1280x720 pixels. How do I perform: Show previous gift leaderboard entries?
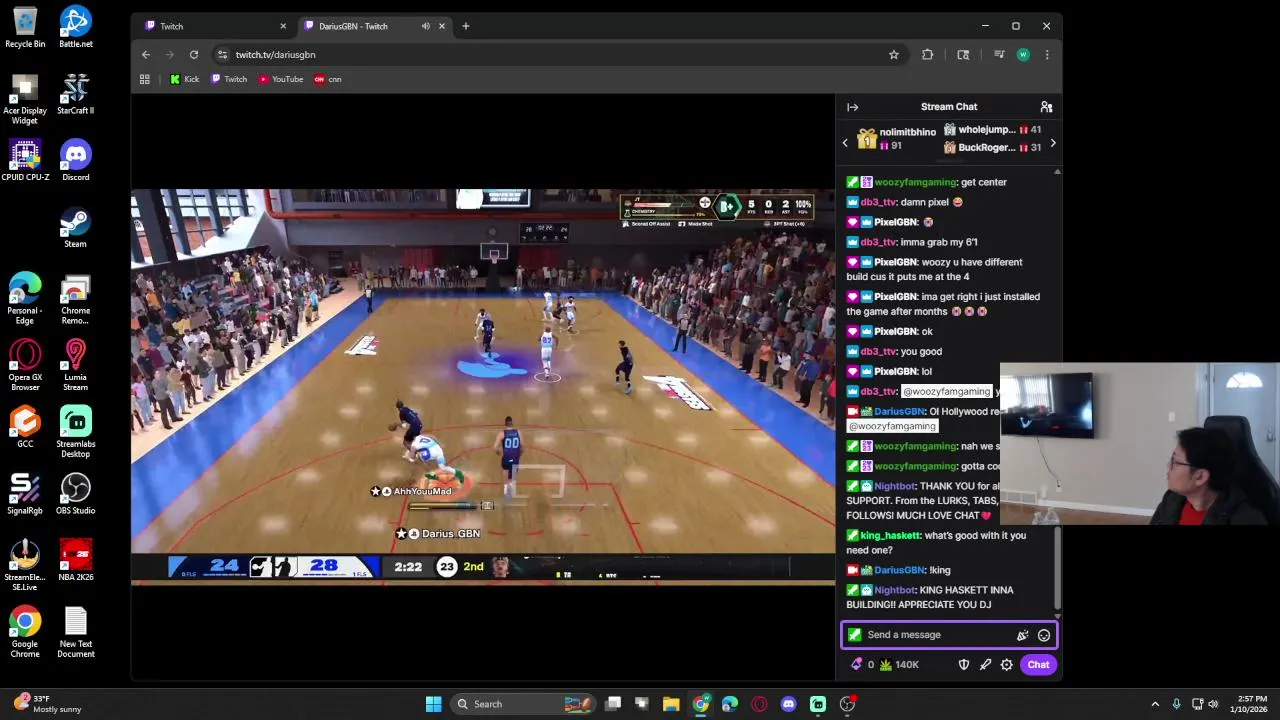pos(845,143)
